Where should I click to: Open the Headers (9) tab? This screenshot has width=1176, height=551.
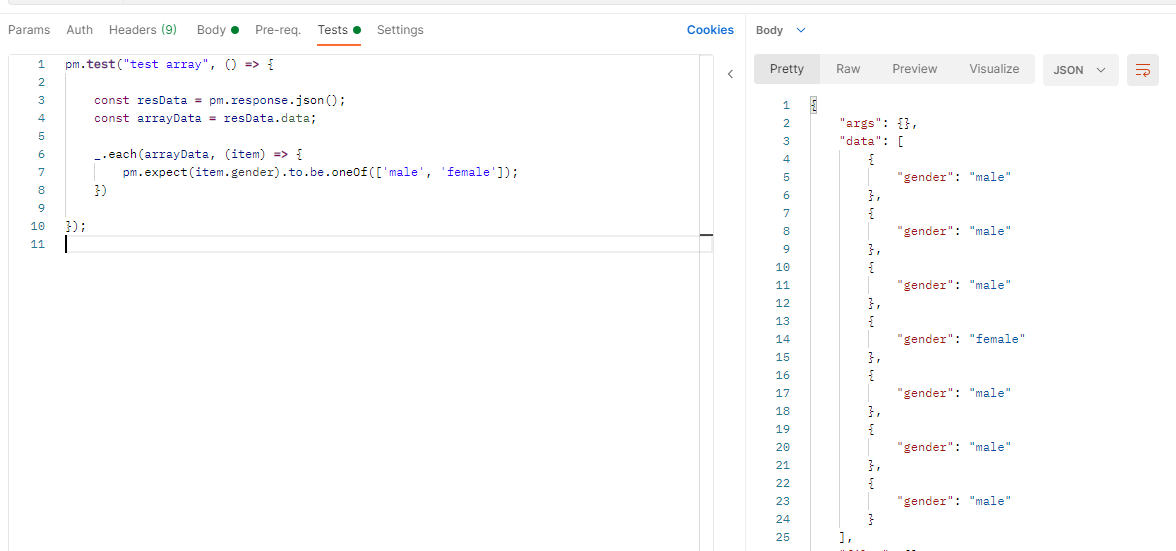(x=142, y=30)
